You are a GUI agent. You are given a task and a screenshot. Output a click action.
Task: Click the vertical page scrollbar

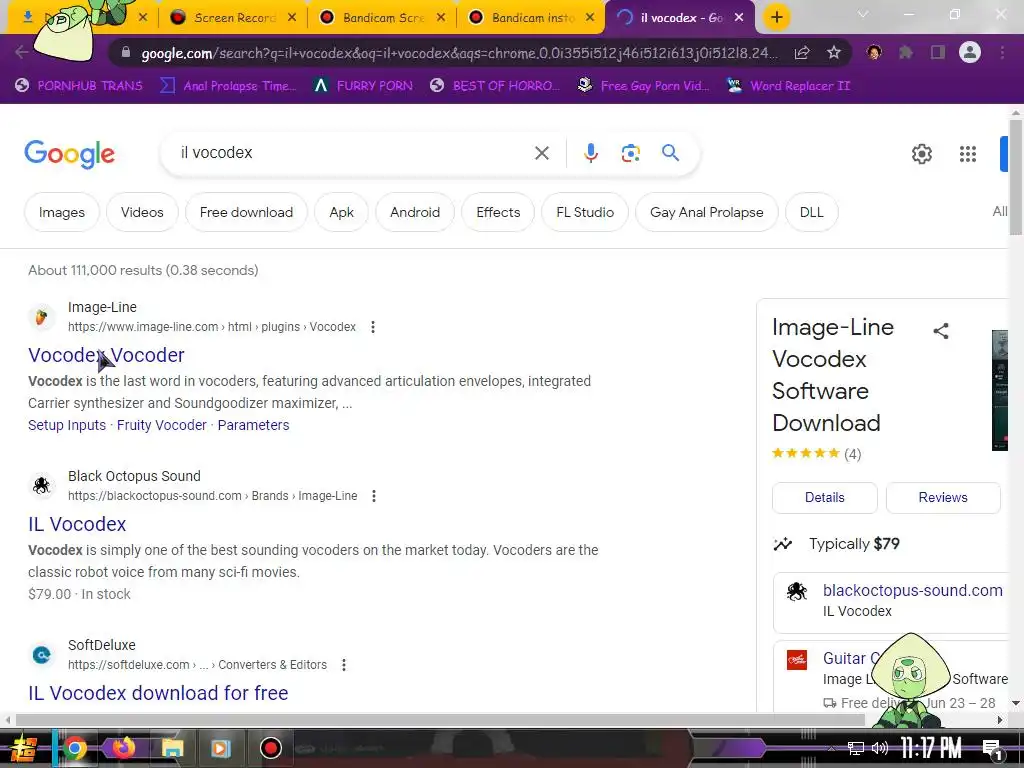tap(1016, 177)
